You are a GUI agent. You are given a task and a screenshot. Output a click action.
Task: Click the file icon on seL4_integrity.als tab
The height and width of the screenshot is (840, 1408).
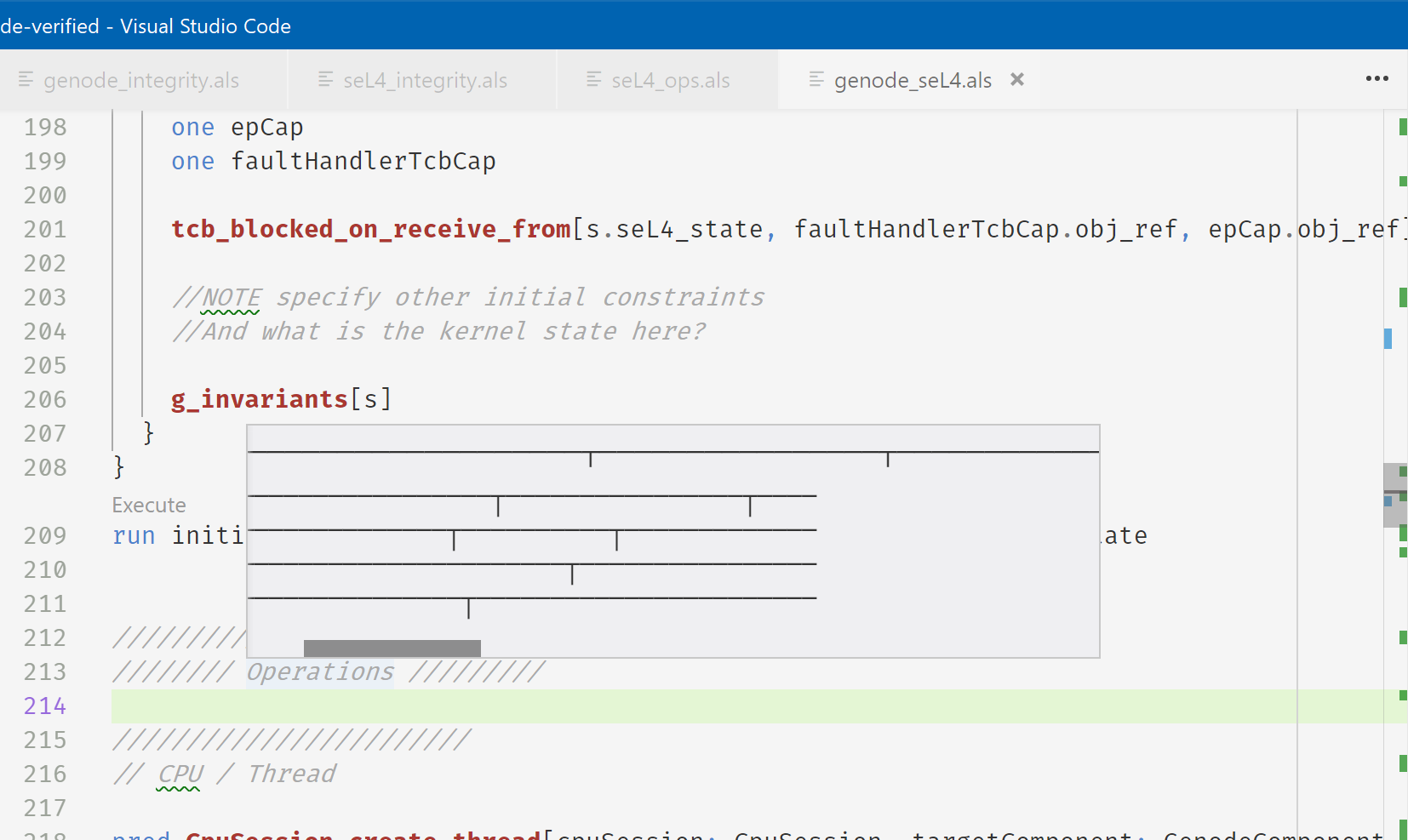tap(324, 79)
